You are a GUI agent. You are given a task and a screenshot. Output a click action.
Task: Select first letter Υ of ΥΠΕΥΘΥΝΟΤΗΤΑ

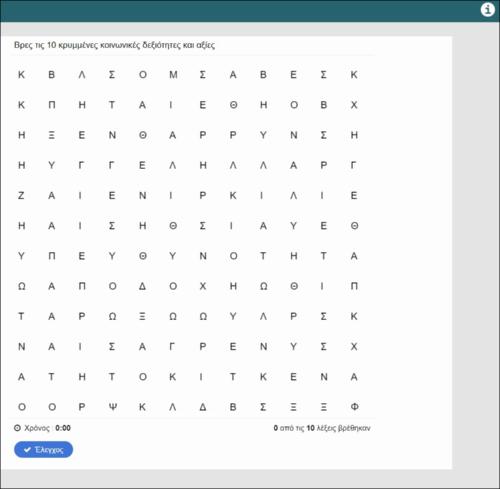click(x=21, y=256)
